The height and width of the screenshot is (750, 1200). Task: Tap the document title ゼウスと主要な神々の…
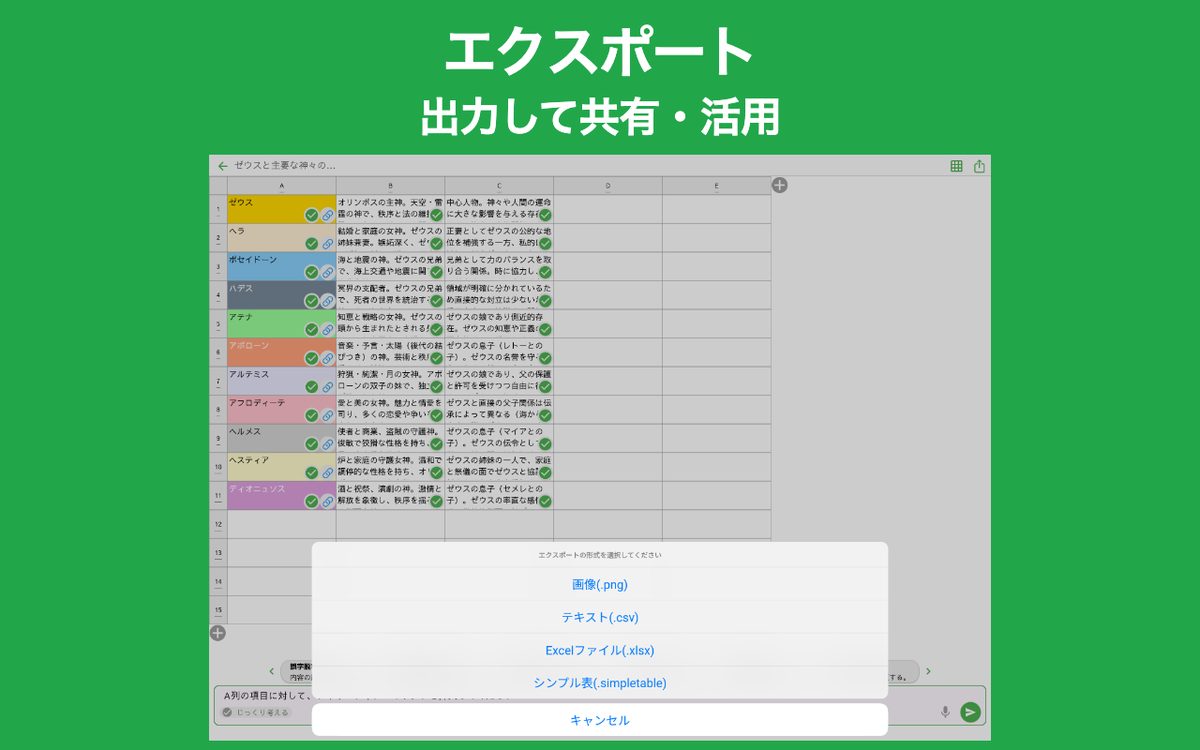[285, 166]
